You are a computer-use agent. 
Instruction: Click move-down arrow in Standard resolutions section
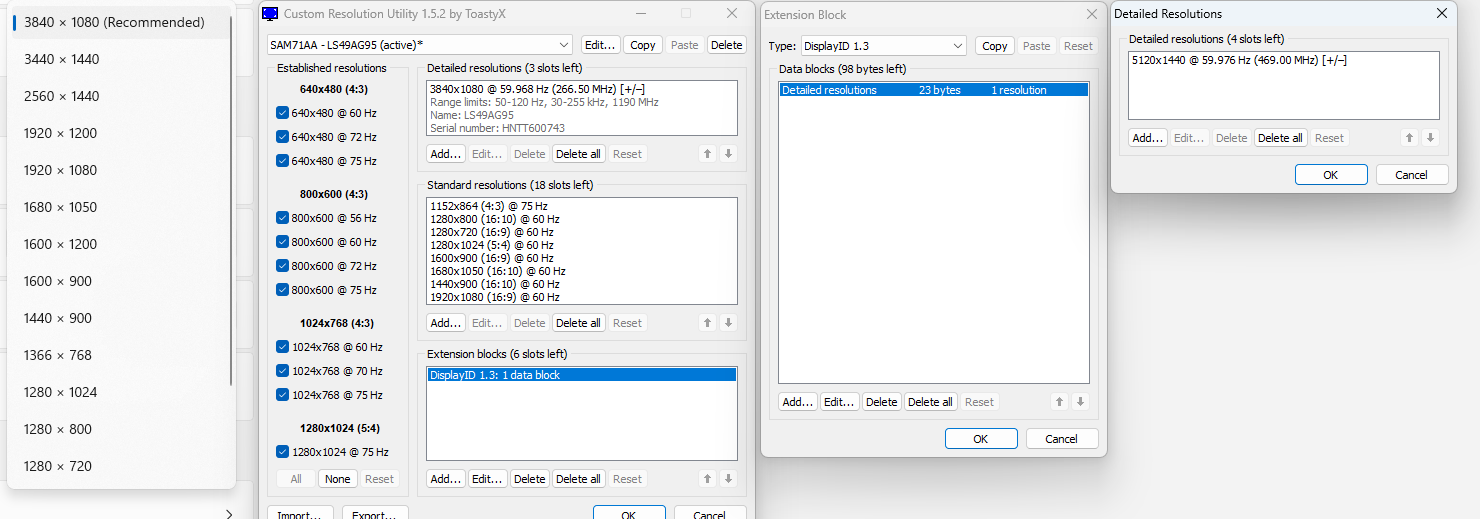pos(728,323)
